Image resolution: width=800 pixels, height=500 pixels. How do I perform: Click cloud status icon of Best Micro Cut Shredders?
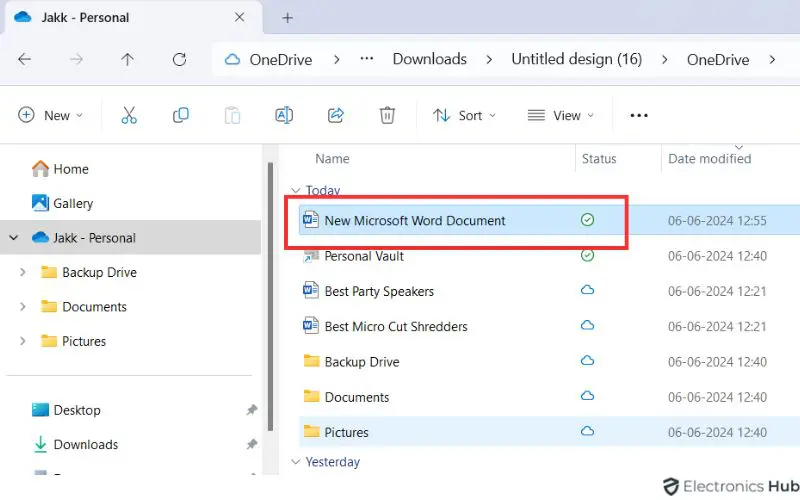[x=587, y=326]
